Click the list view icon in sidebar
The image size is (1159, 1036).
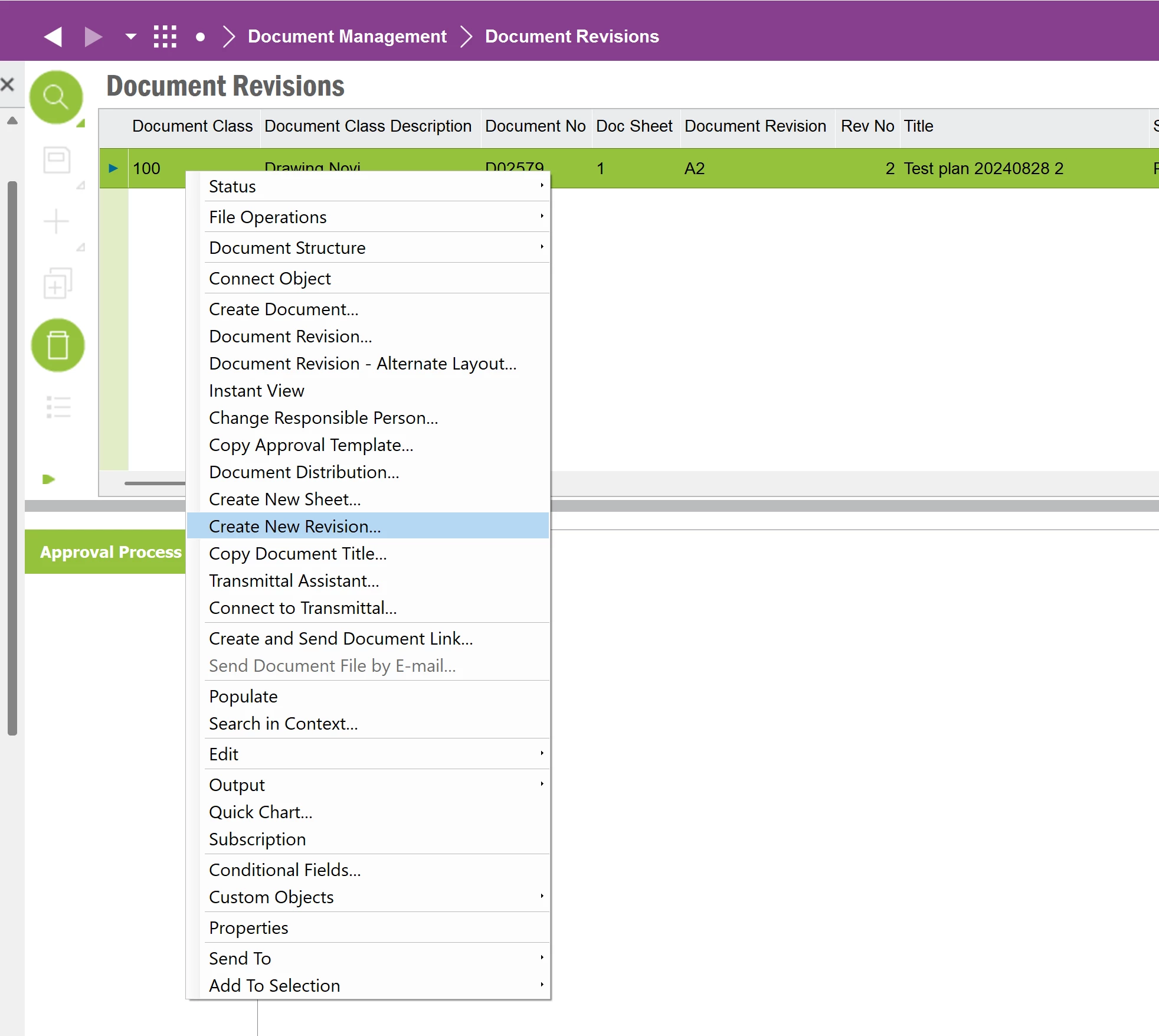(58, 407)
